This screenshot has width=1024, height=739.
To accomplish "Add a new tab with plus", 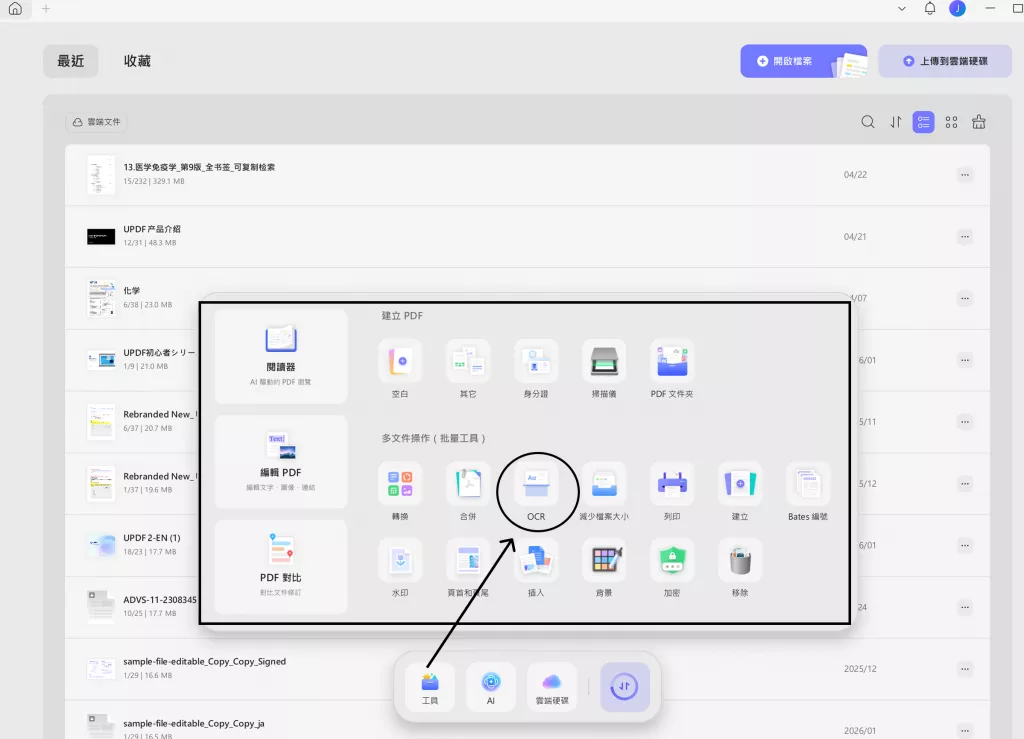I will click(x=46, y=8).
